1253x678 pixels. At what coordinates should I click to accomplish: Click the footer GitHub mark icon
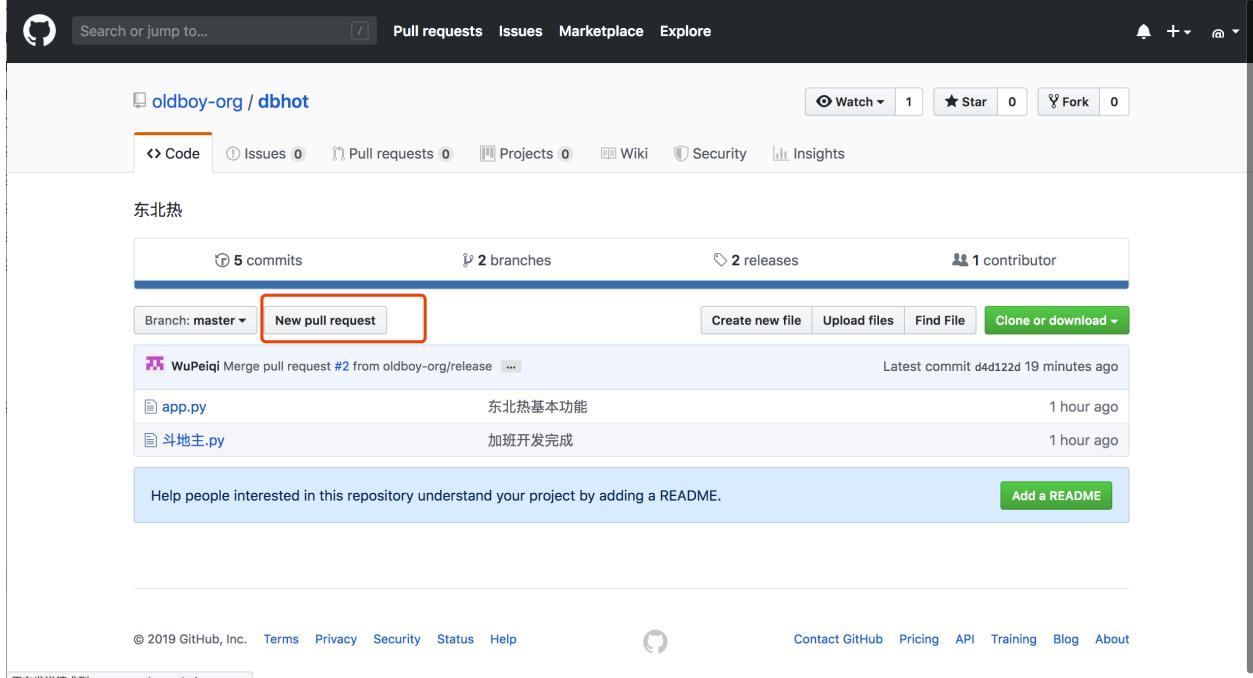click(x=654, y=640)
